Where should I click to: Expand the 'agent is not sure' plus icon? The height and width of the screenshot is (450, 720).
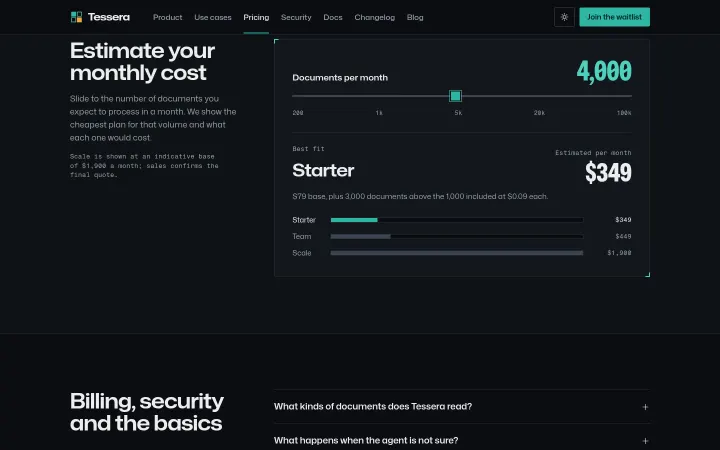click(x=645, y=441)
